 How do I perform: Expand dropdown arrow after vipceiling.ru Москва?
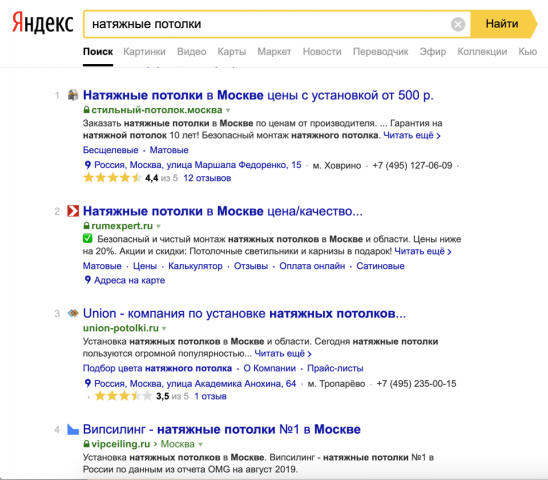[201, 445]
